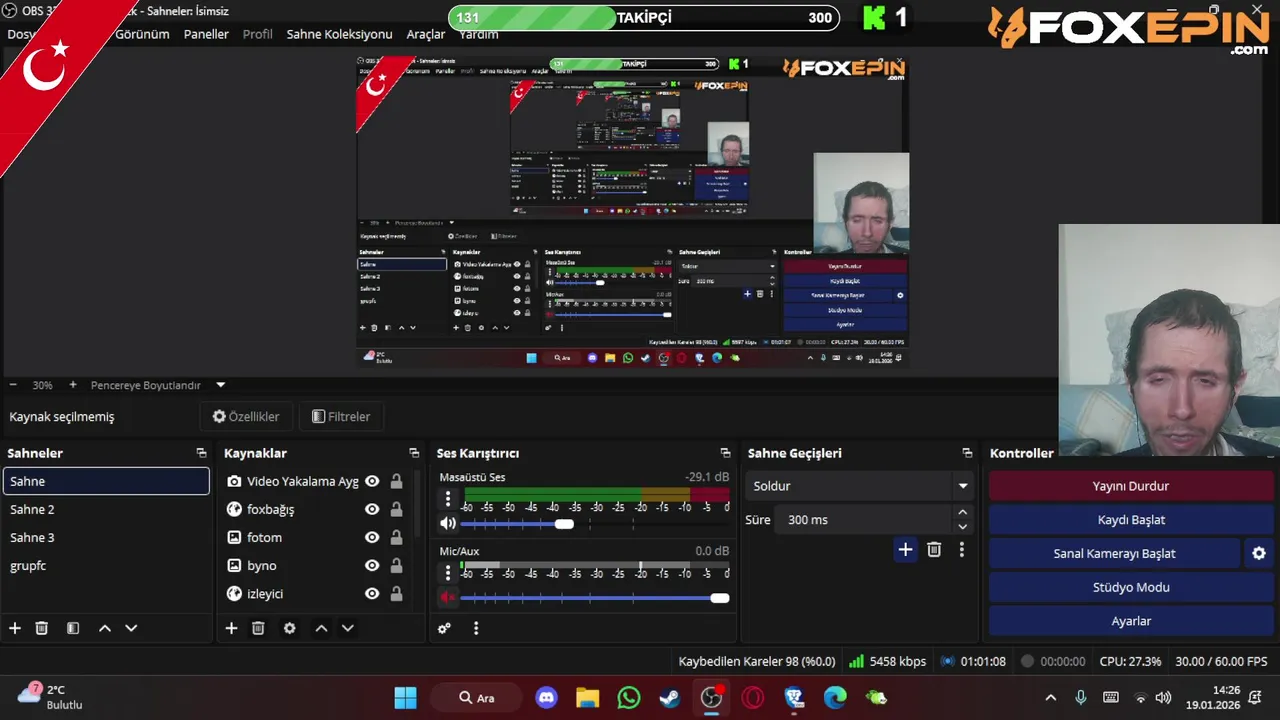Select the Sahne 2 scene
This screenshot has width=1280, height=720.
pos(106,509)
